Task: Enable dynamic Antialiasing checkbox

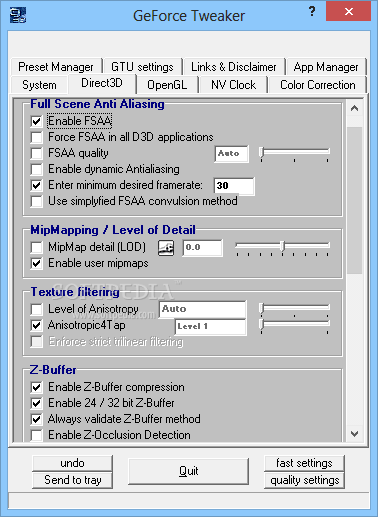Action: (x=36, y=169)
